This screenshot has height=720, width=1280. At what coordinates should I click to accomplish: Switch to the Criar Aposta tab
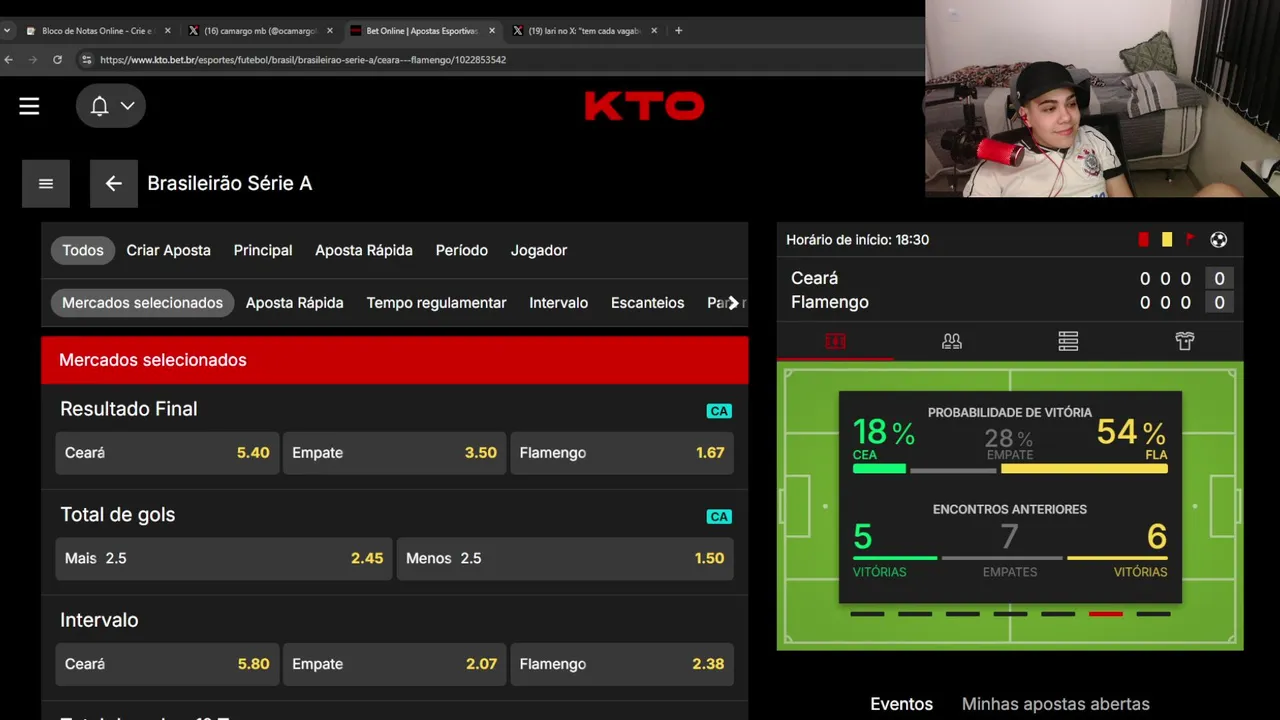point(168,250)
